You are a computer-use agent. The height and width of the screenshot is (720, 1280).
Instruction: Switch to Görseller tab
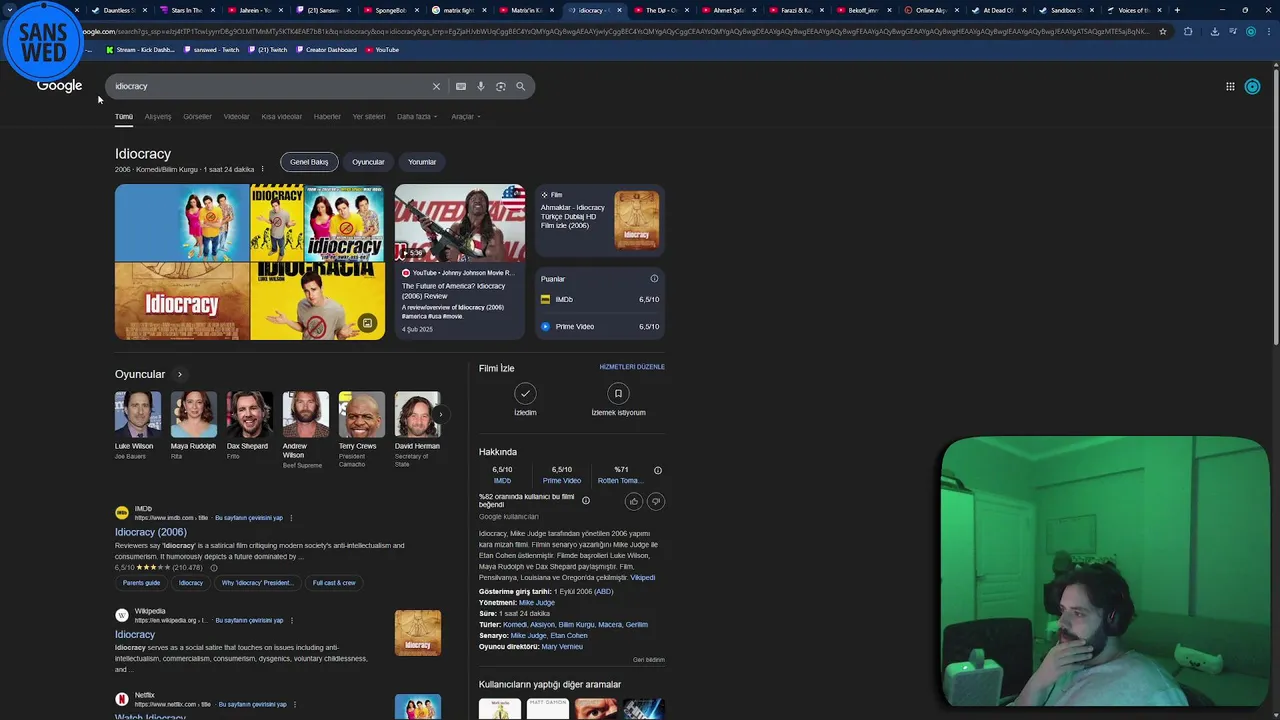pyautogui.click(x=197, y=117)
